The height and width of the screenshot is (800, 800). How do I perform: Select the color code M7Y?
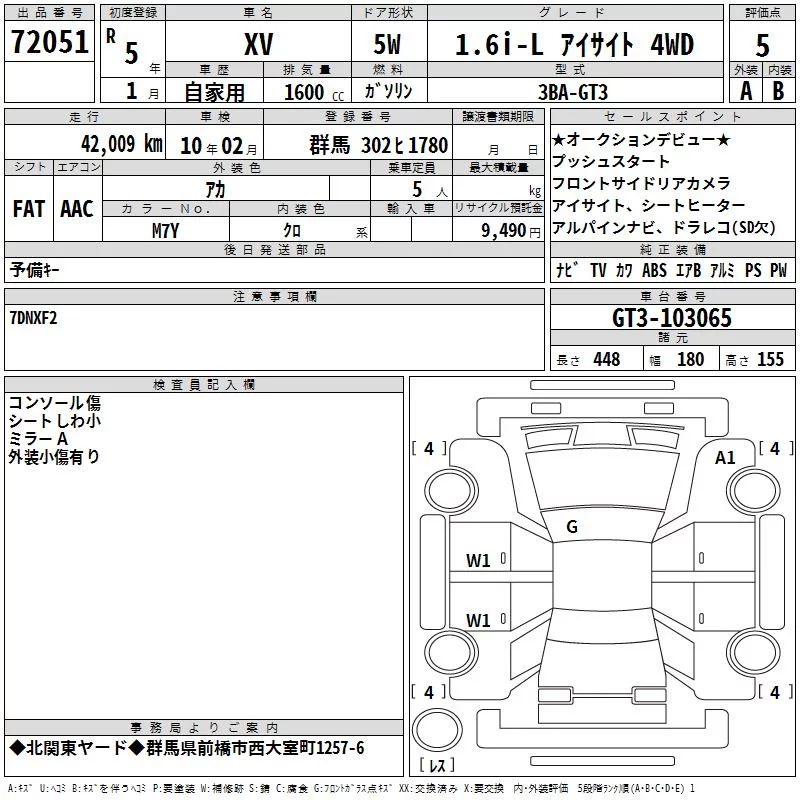[x=165, y=230]
